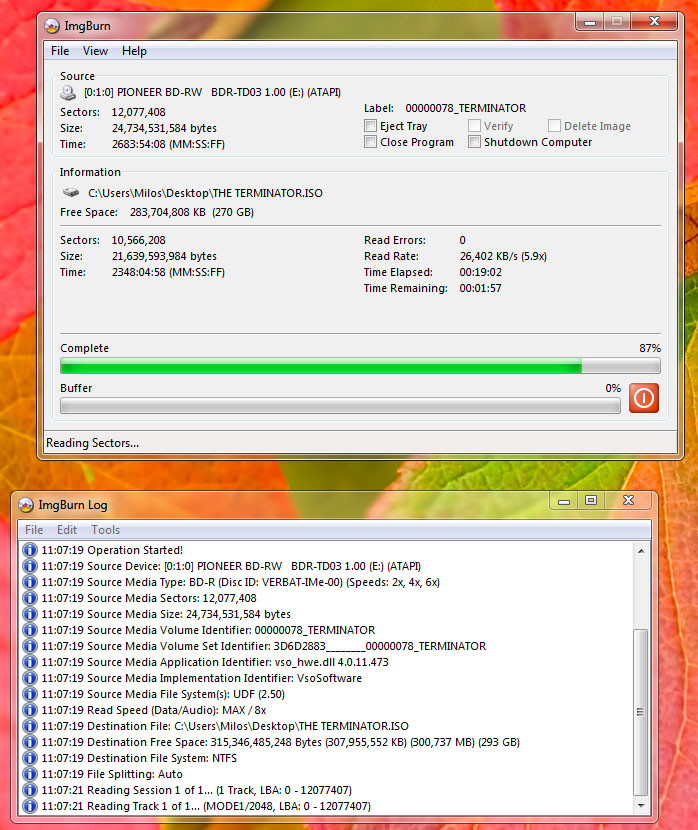The width and height of the screenshot is (698, 830).
Task: Click info icon on File Splitting log row
Action: (x=30, y=774)
